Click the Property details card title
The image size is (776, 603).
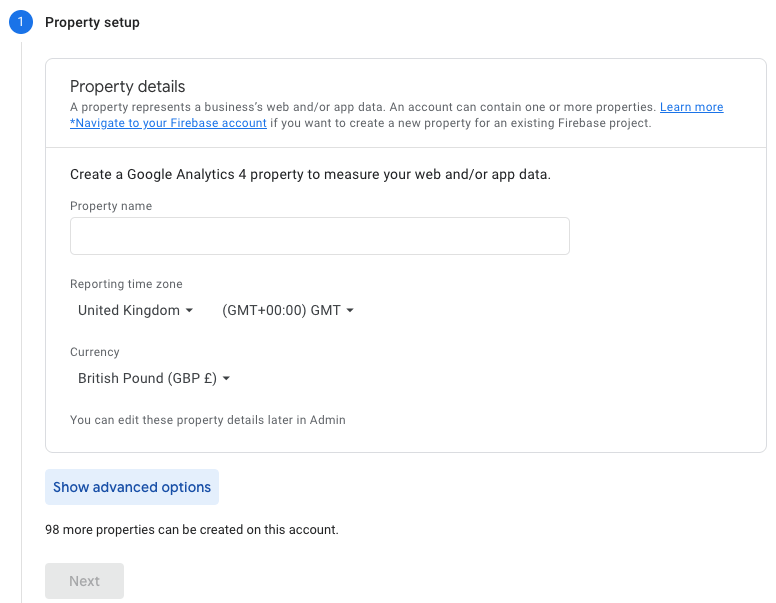click(127, 87)
